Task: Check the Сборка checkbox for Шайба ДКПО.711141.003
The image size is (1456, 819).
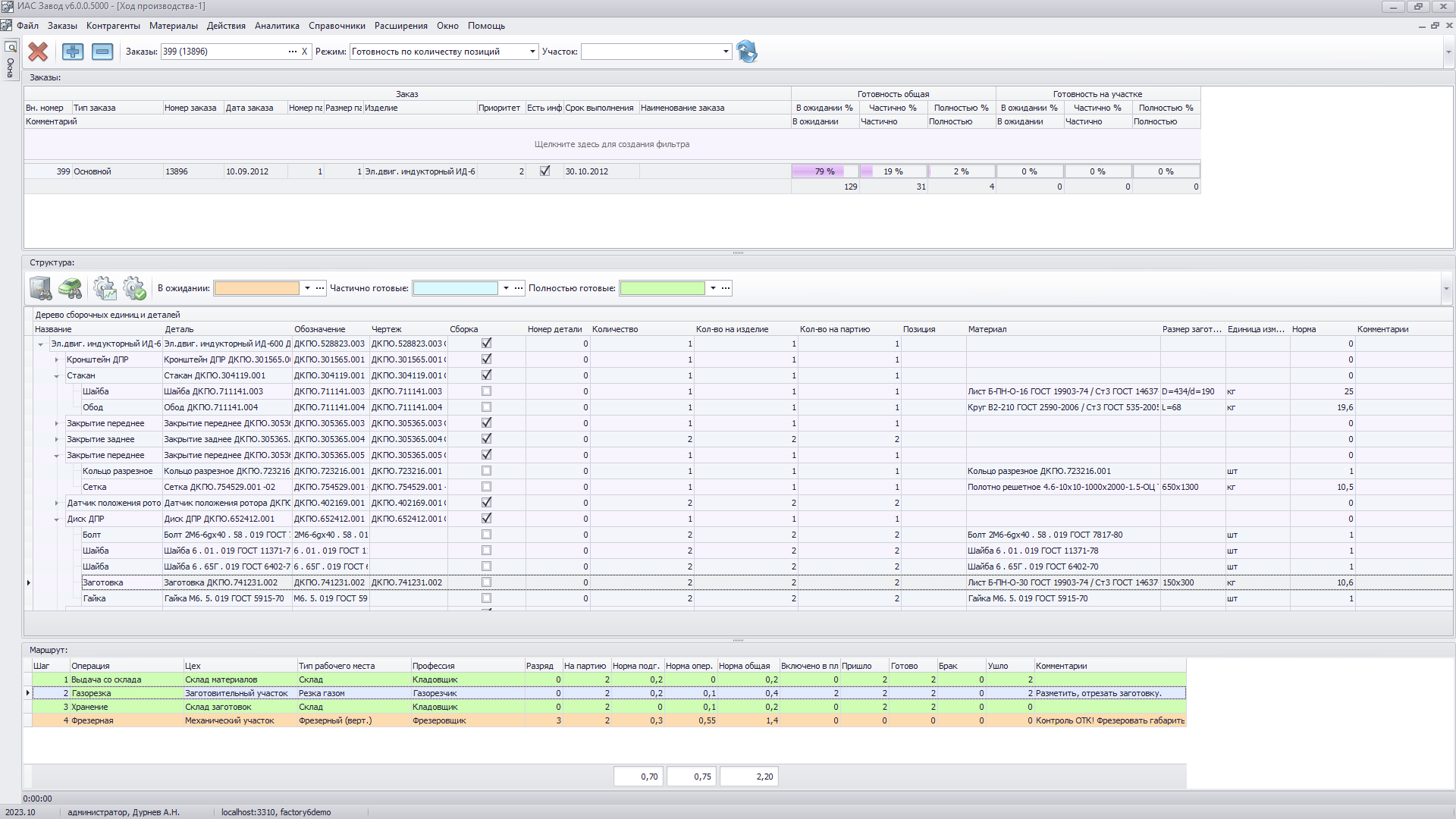Action: 486,391
